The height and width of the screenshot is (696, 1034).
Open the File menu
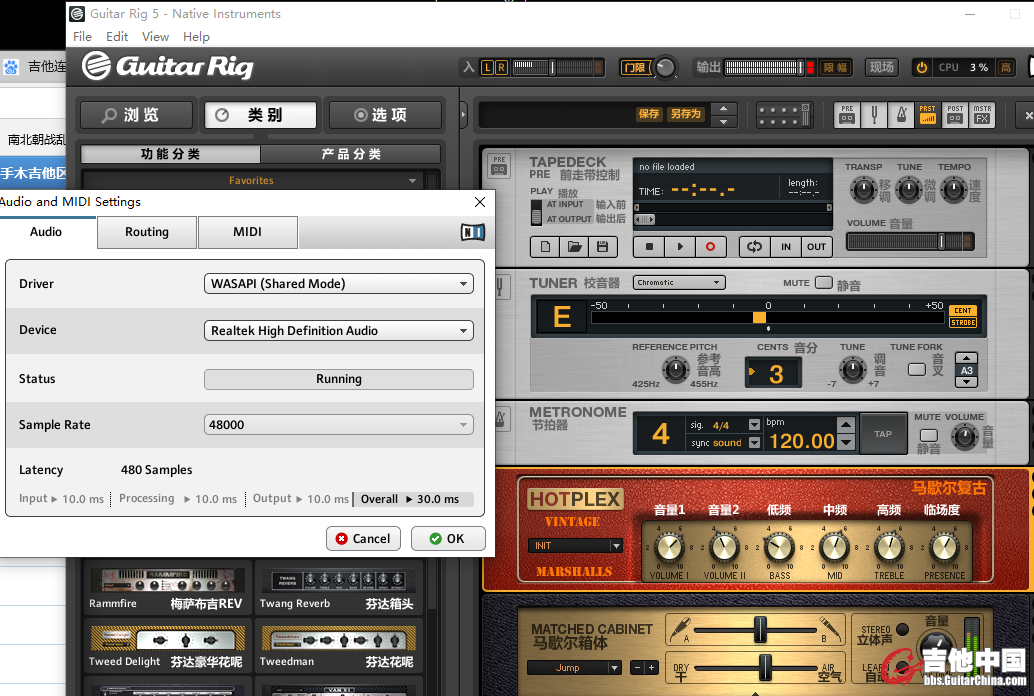pos(82,37)
